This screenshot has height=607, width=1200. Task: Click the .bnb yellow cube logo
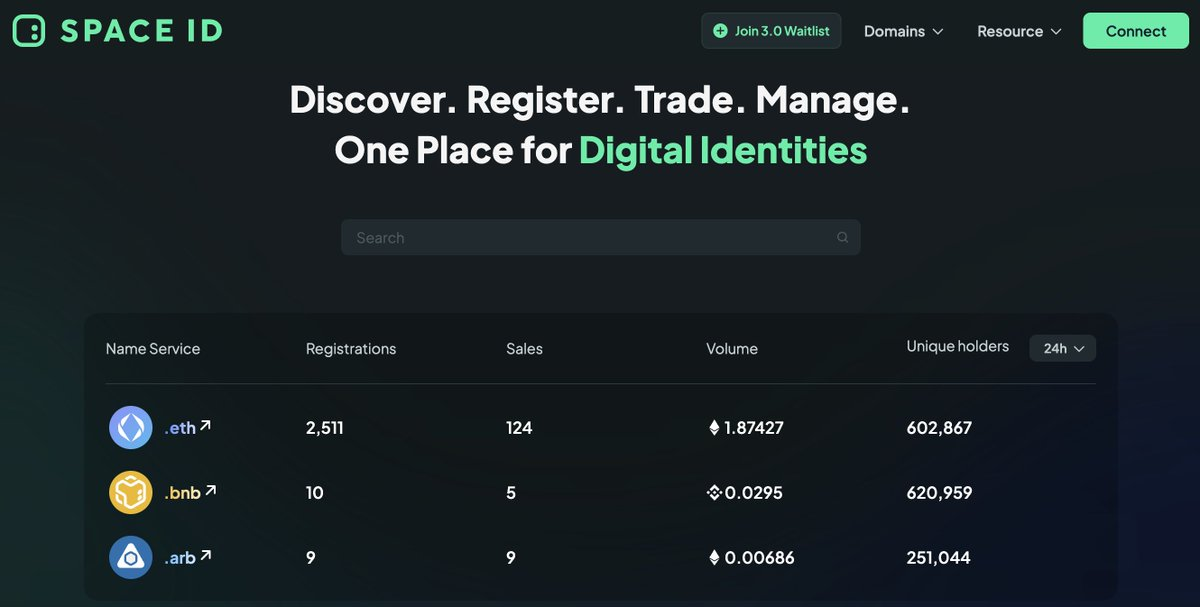pyautogui.click(x=131, y=492)
